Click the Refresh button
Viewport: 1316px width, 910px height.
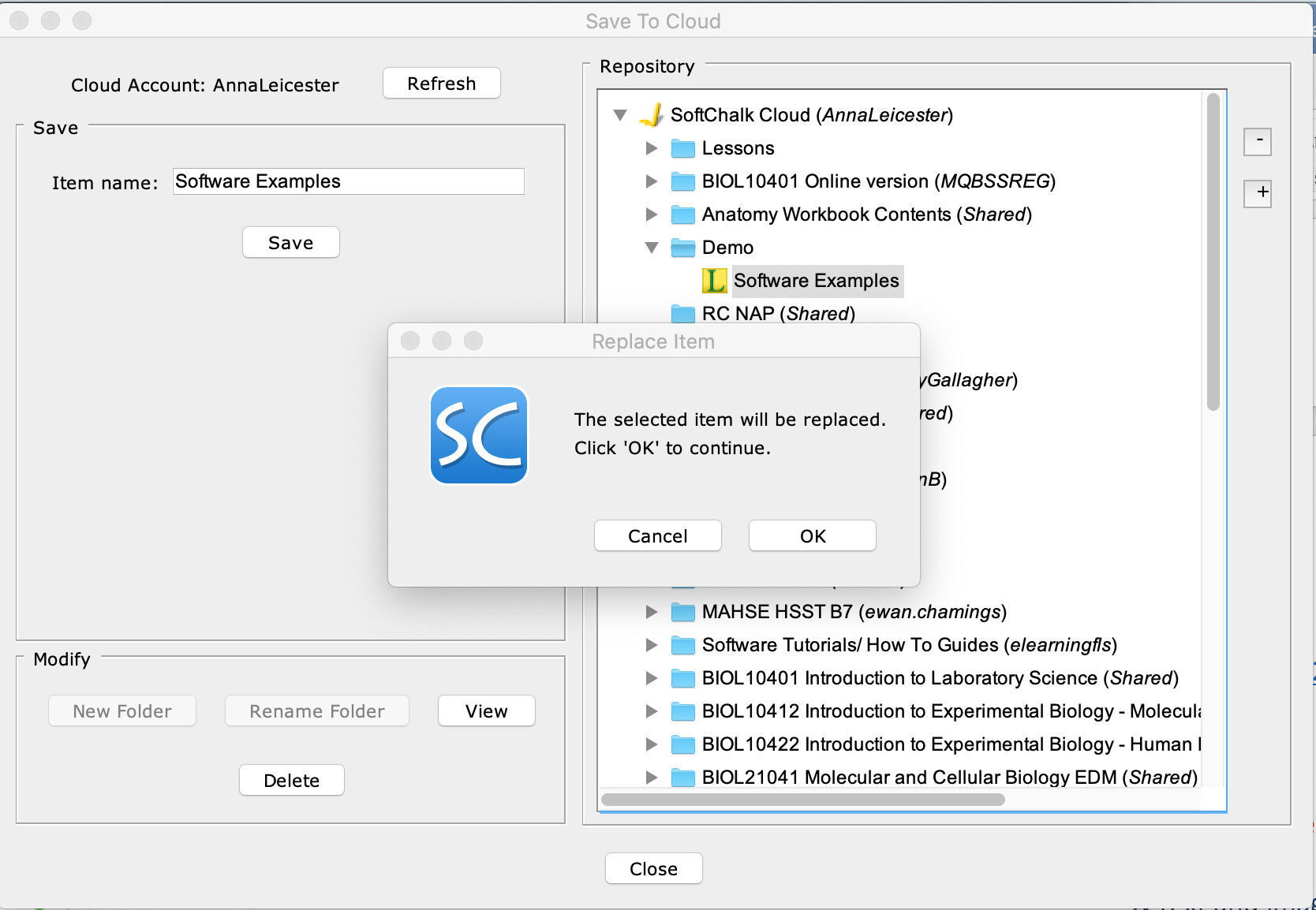point(441,84)
